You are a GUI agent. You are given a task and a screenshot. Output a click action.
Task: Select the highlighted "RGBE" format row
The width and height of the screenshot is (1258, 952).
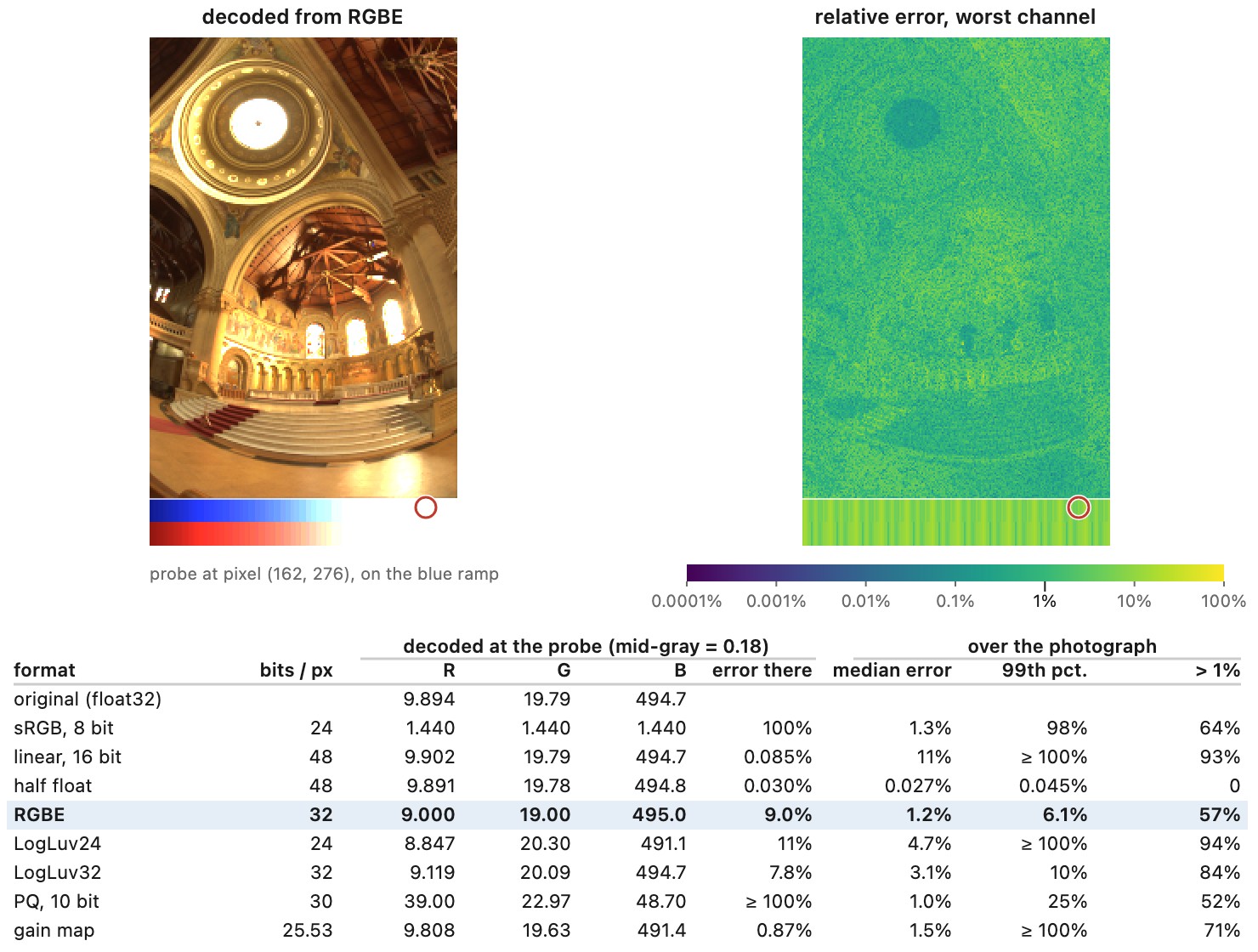[627, 815]
